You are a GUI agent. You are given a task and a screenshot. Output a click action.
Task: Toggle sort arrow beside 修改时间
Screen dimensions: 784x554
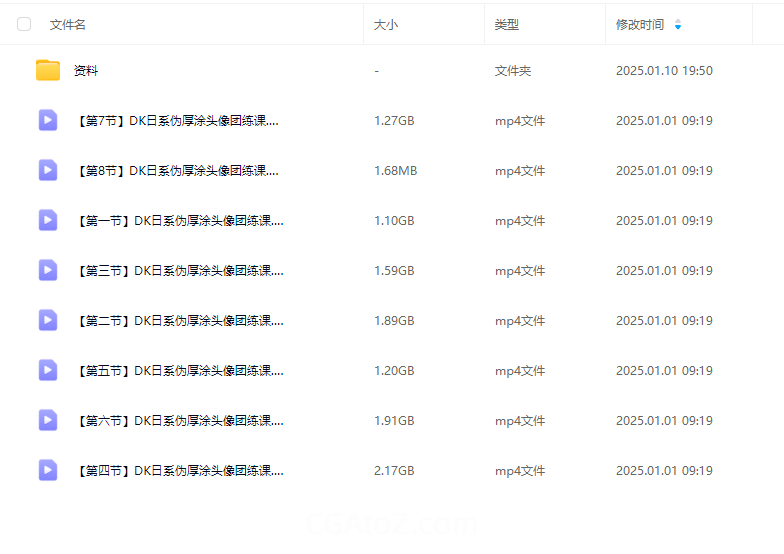(678, 25)
